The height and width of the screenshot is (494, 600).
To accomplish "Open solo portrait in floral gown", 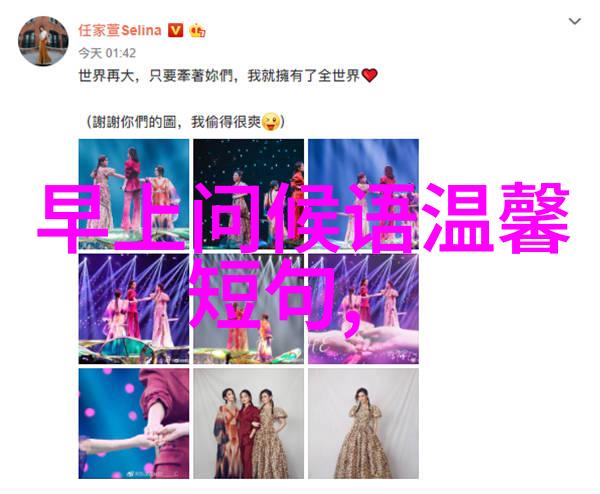I will (x=364, y=424).
